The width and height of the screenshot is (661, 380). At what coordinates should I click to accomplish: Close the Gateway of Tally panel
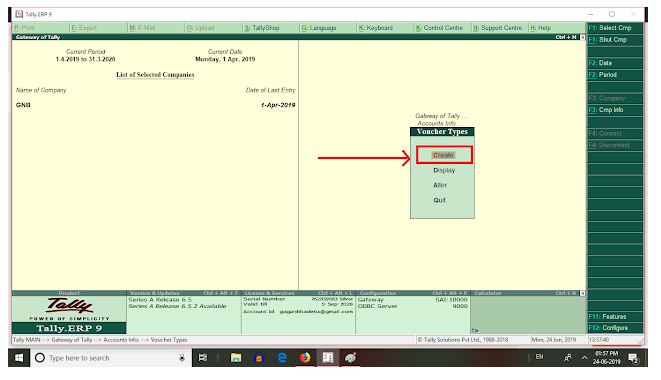(583, 38)
